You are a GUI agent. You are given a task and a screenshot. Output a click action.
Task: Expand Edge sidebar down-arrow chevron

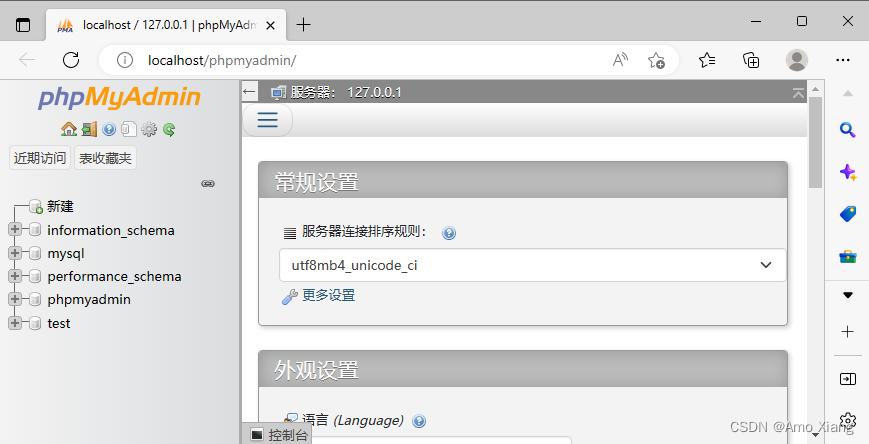847,295
